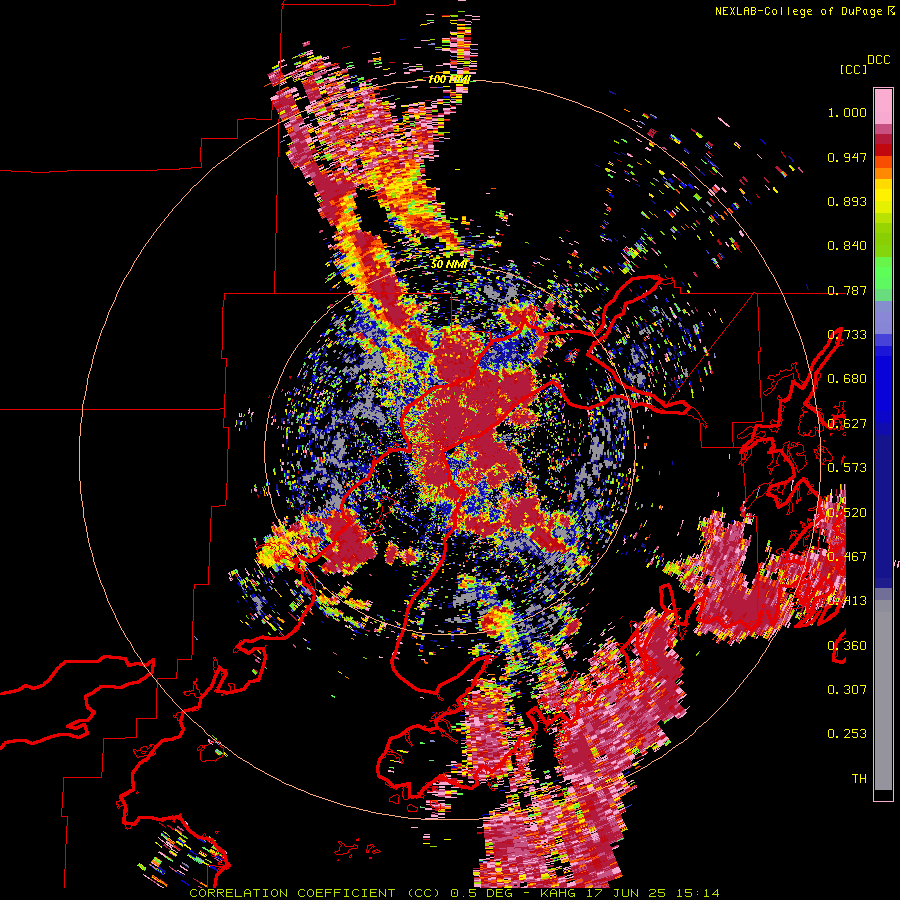This screenshot has width=900, height=900.
Task: Click the 1.000 scale value
Action: [847, 112]
